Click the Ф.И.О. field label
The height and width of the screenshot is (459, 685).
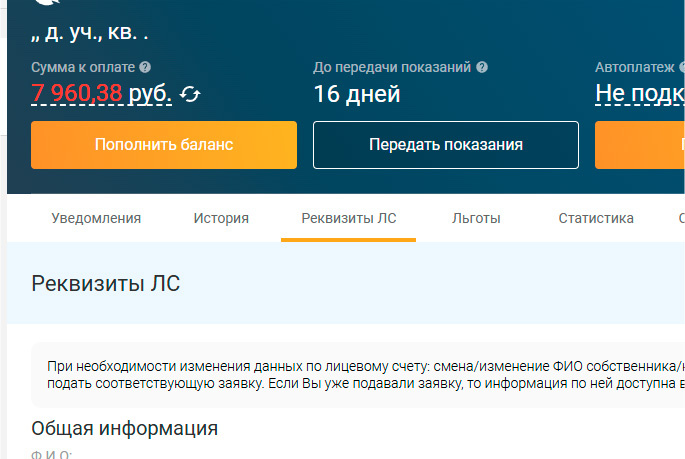[x=51, y=455]
